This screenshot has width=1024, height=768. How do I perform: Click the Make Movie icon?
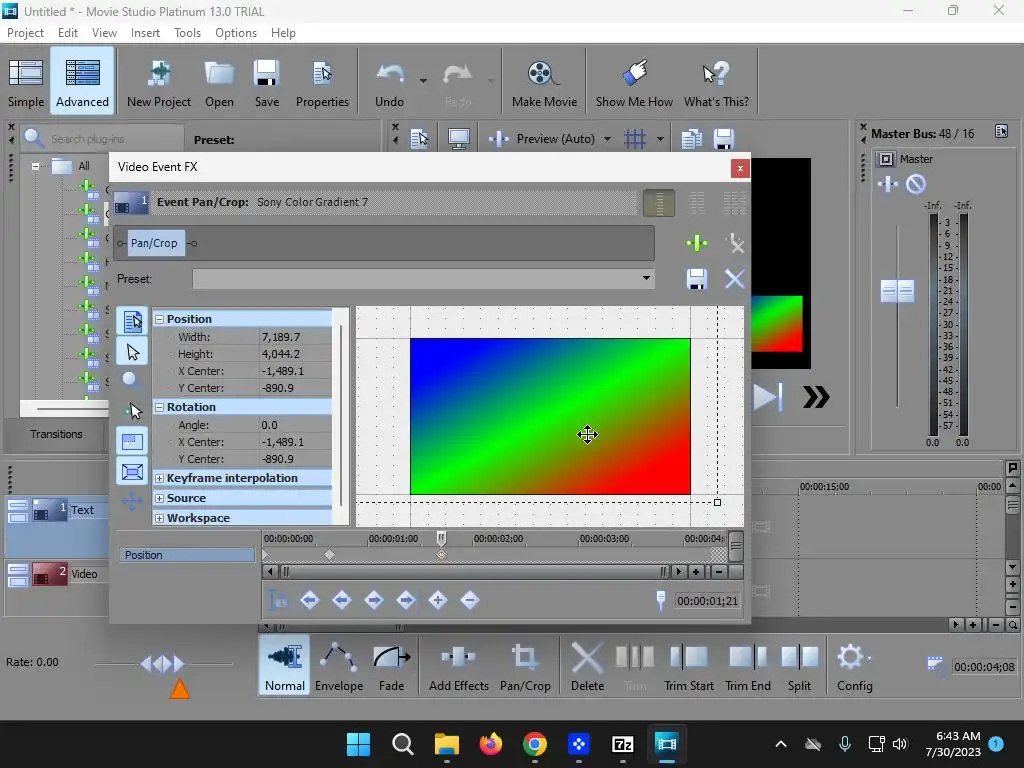544,82
